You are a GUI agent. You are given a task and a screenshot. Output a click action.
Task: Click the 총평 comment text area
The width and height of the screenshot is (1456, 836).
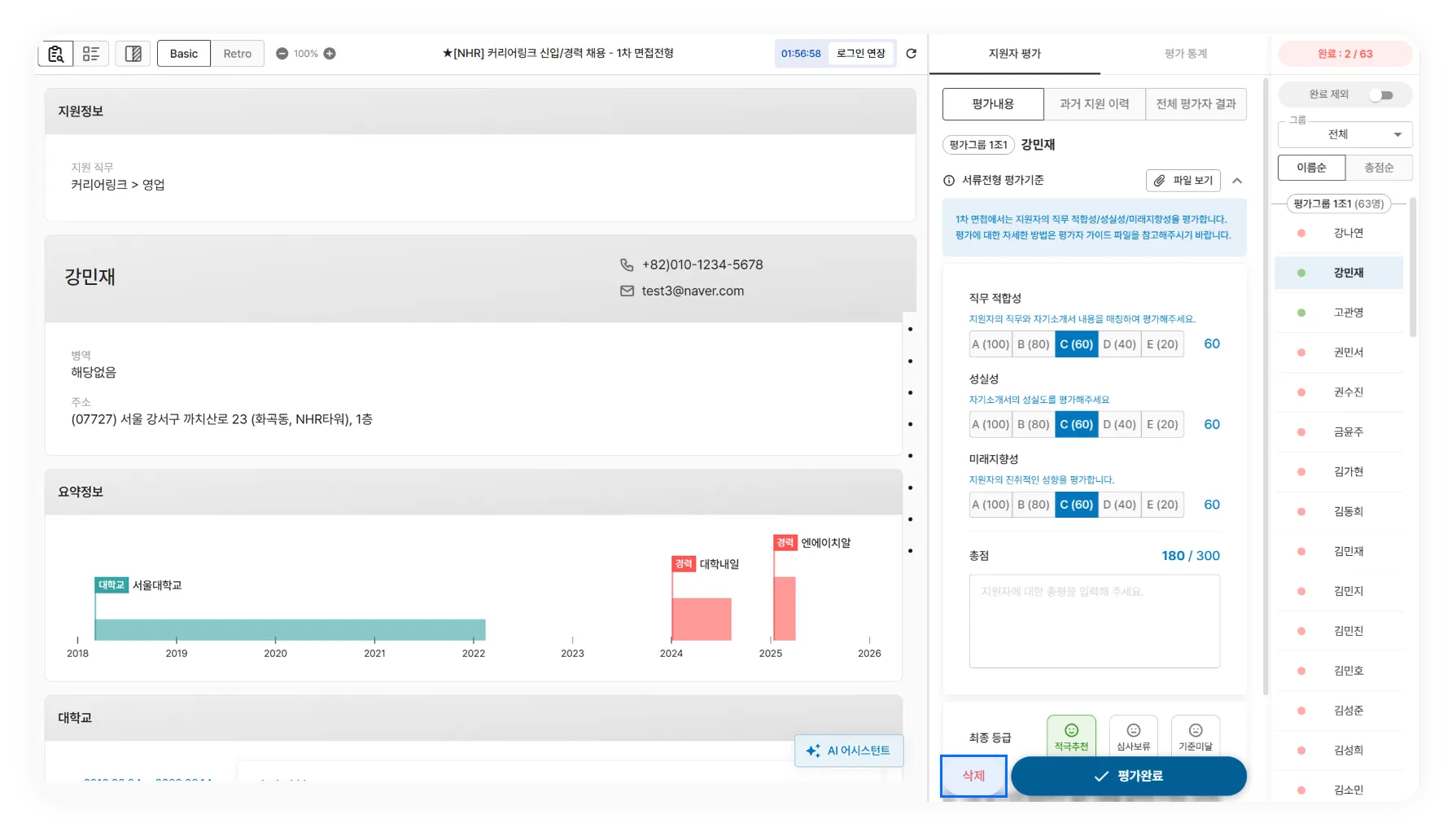(x=1094, y=621)
